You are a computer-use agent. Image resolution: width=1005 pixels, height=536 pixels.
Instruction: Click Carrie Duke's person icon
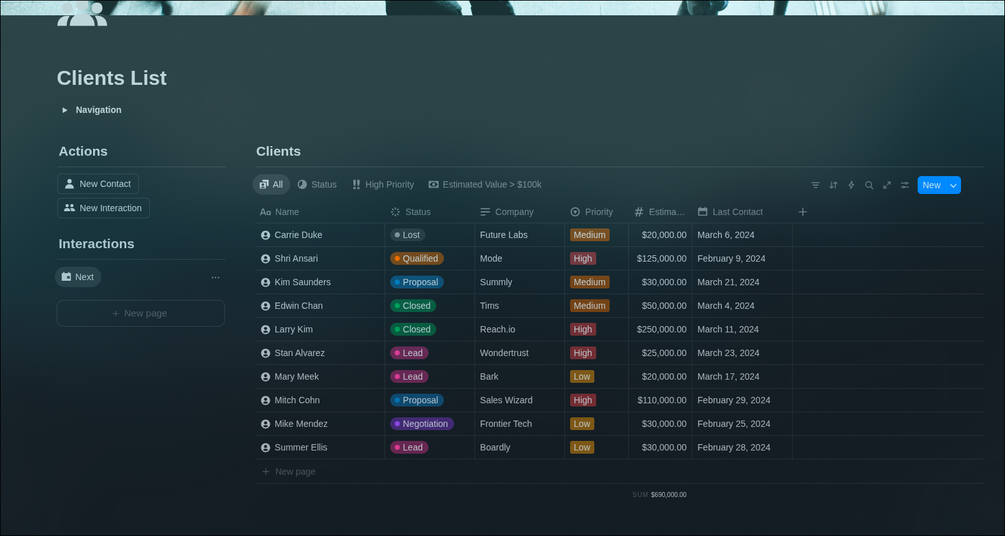[x=265, y=235]
